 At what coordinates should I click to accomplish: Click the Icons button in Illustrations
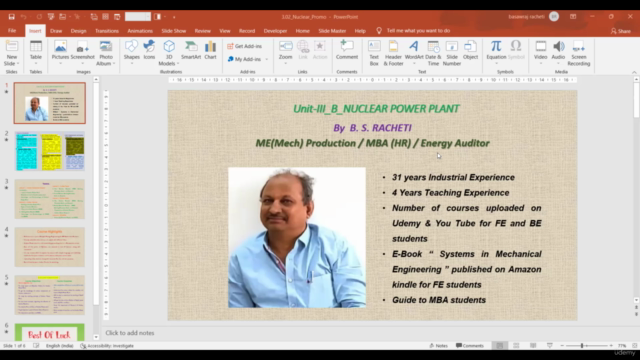tap(149, 50)
